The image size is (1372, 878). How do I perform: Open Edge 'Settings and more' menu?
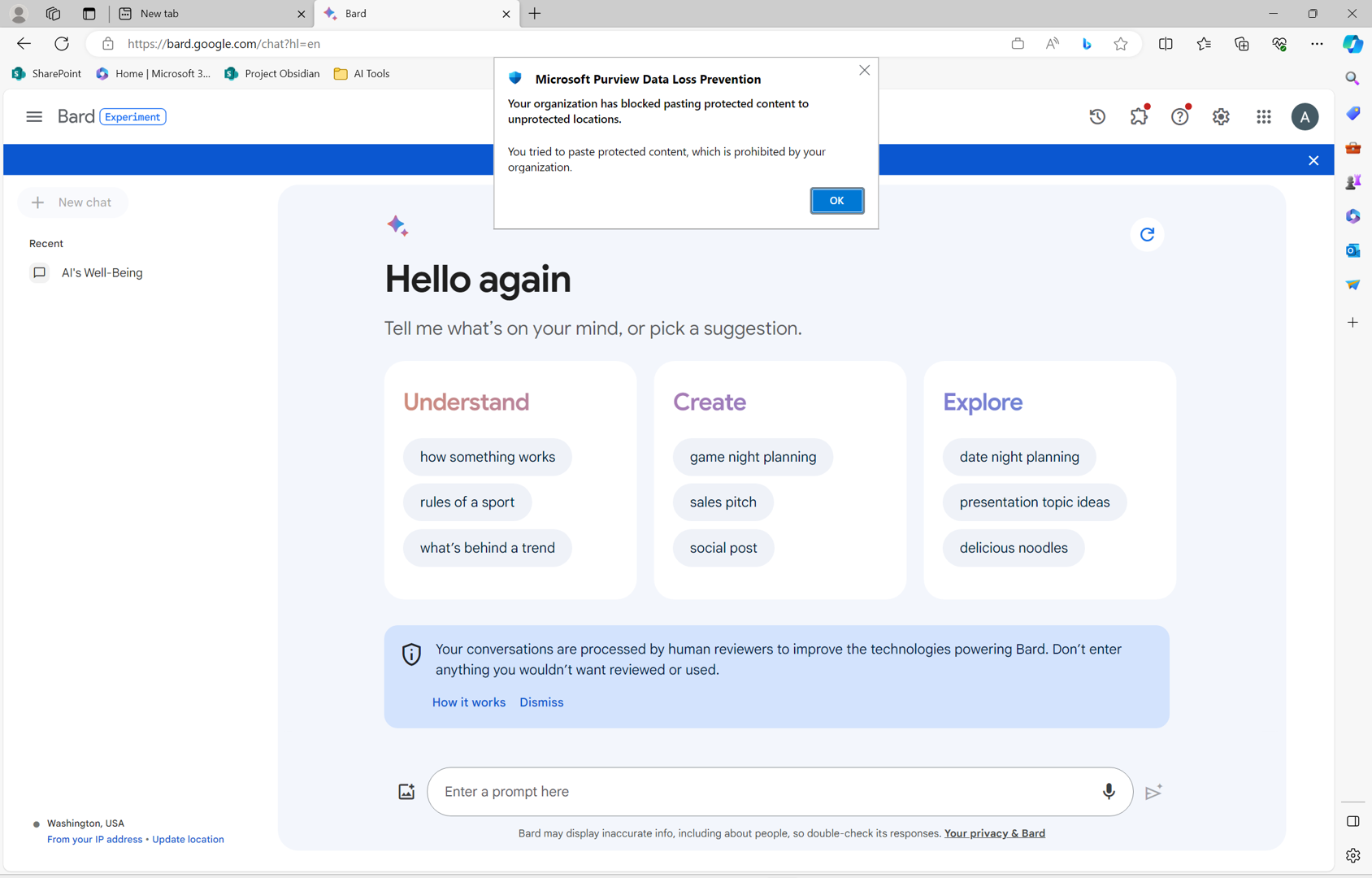pyautogui.click(x=1317, y=44)
